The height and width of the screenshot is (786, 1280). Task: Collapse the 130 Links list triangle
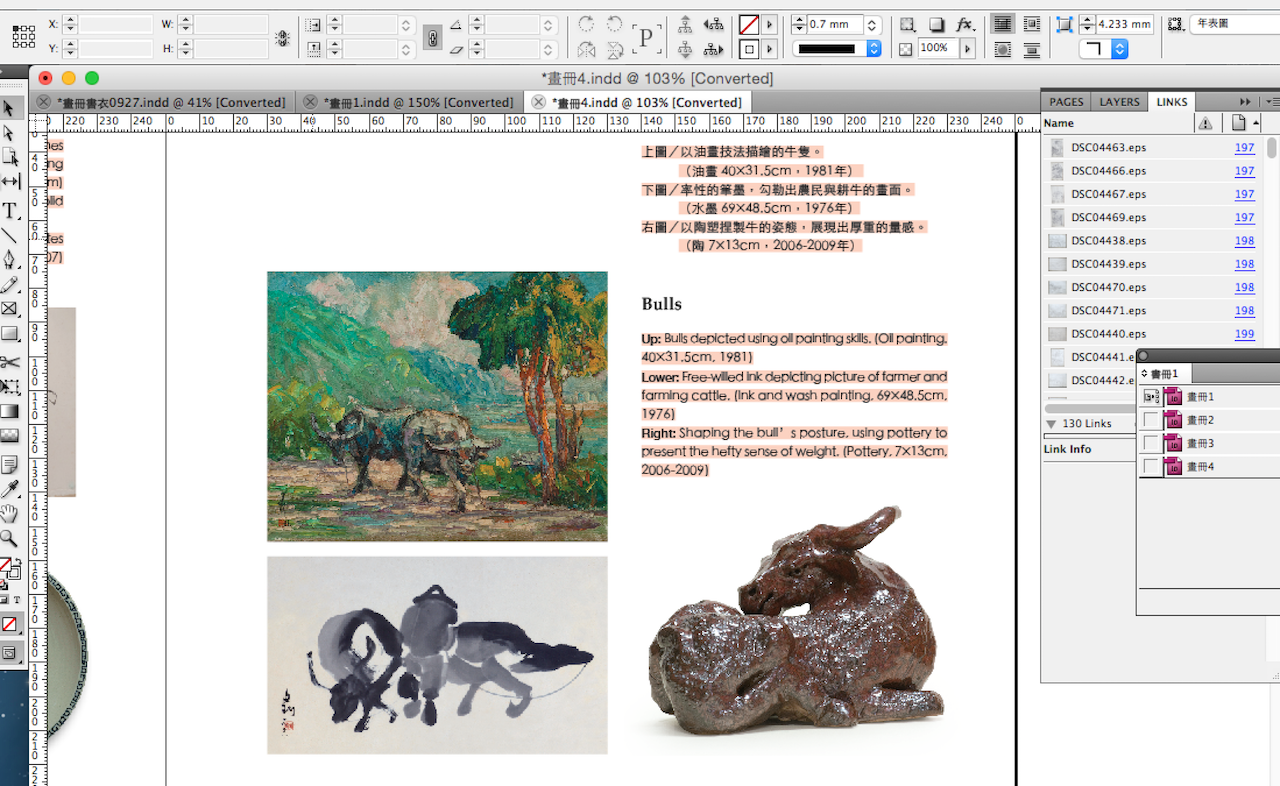click(x=1051, y=424)
